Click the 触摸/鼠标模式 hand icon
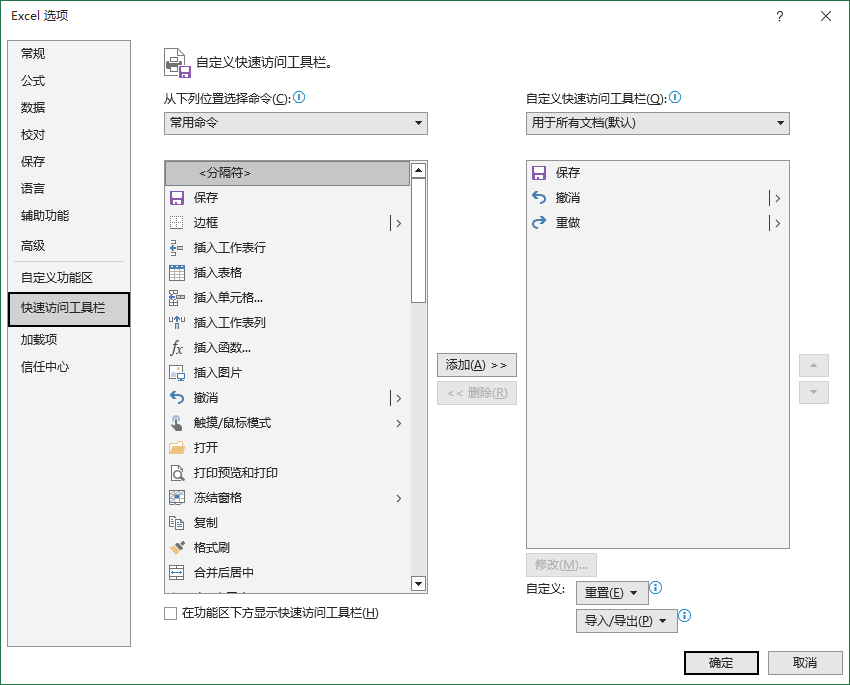Viewport: 850px width, 685px height. point(177,423)
